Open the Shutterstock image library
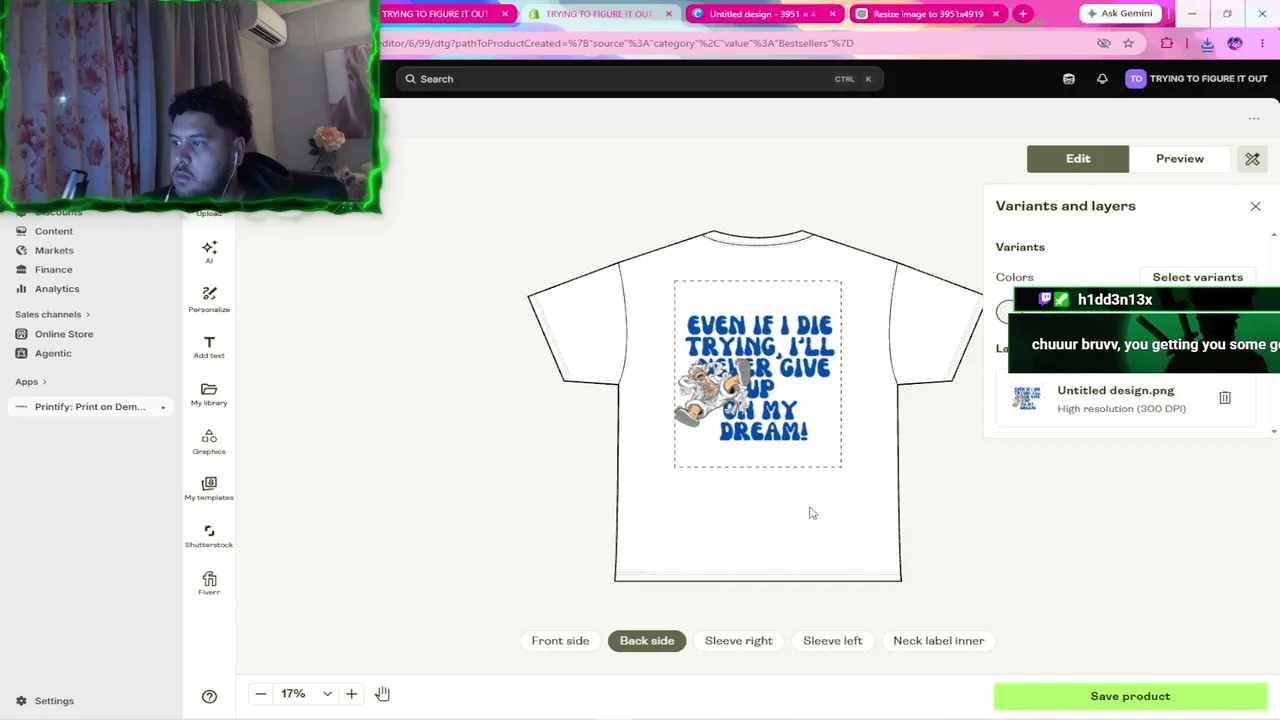Screen dimensions: 1280x720 (x=209, y=536)
